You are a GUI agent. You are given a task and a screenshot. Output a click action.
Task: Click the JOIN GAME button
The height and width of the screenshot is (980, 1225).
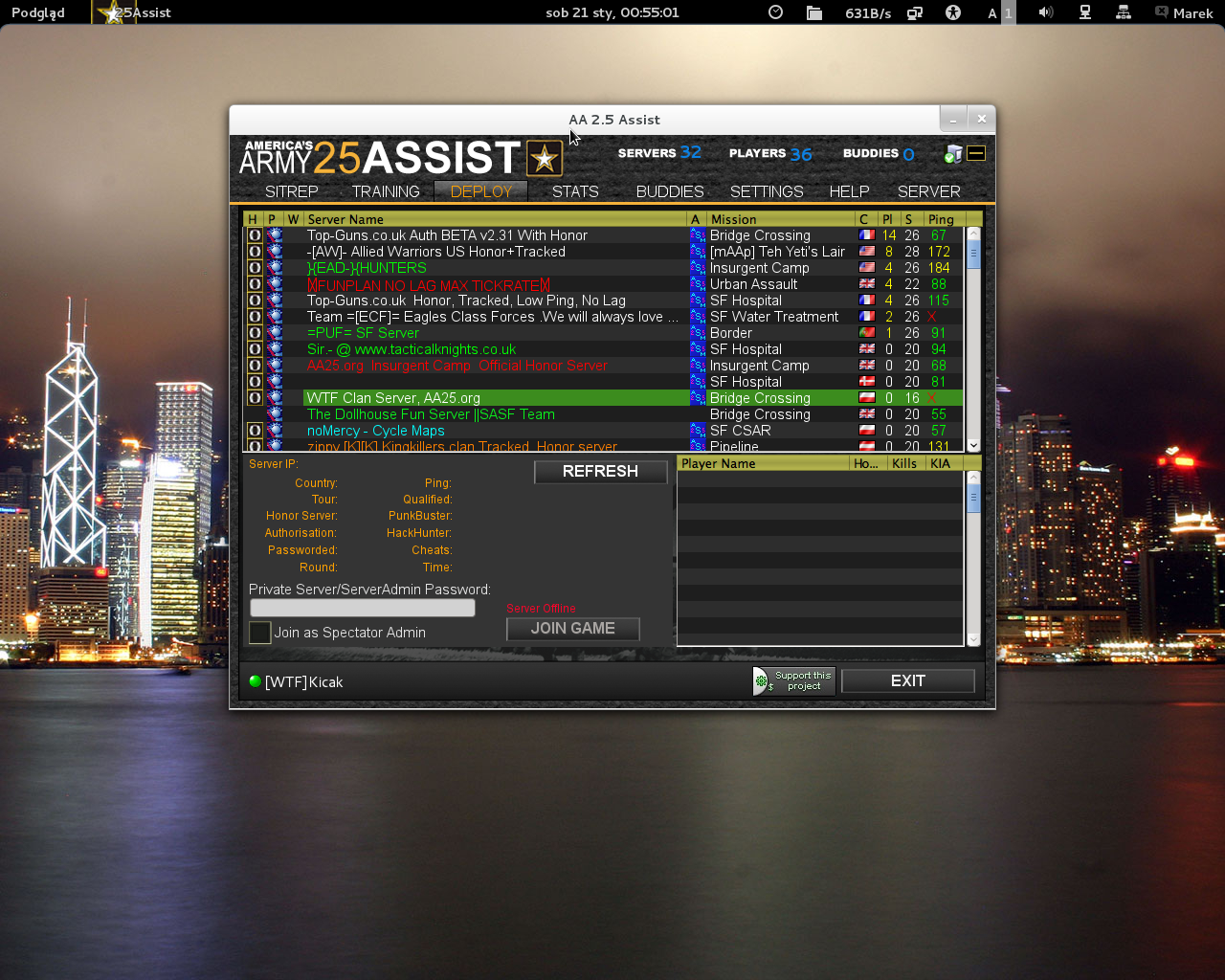(x=572, y=629)
